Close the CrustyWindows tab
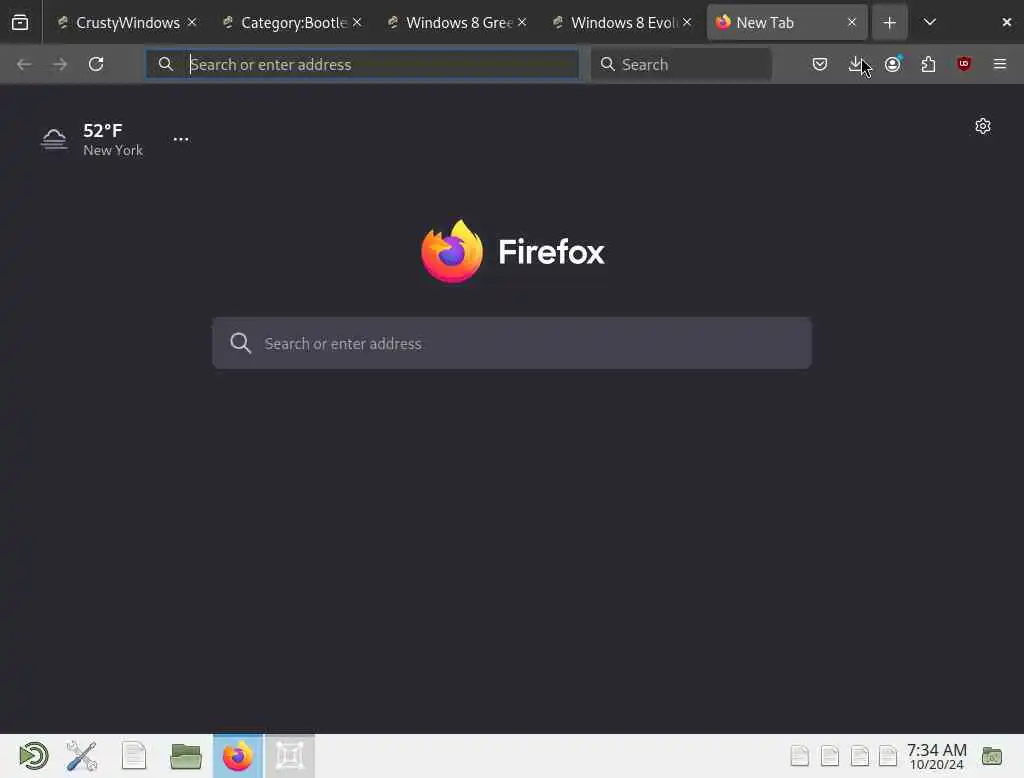 (x=192, y=22)
